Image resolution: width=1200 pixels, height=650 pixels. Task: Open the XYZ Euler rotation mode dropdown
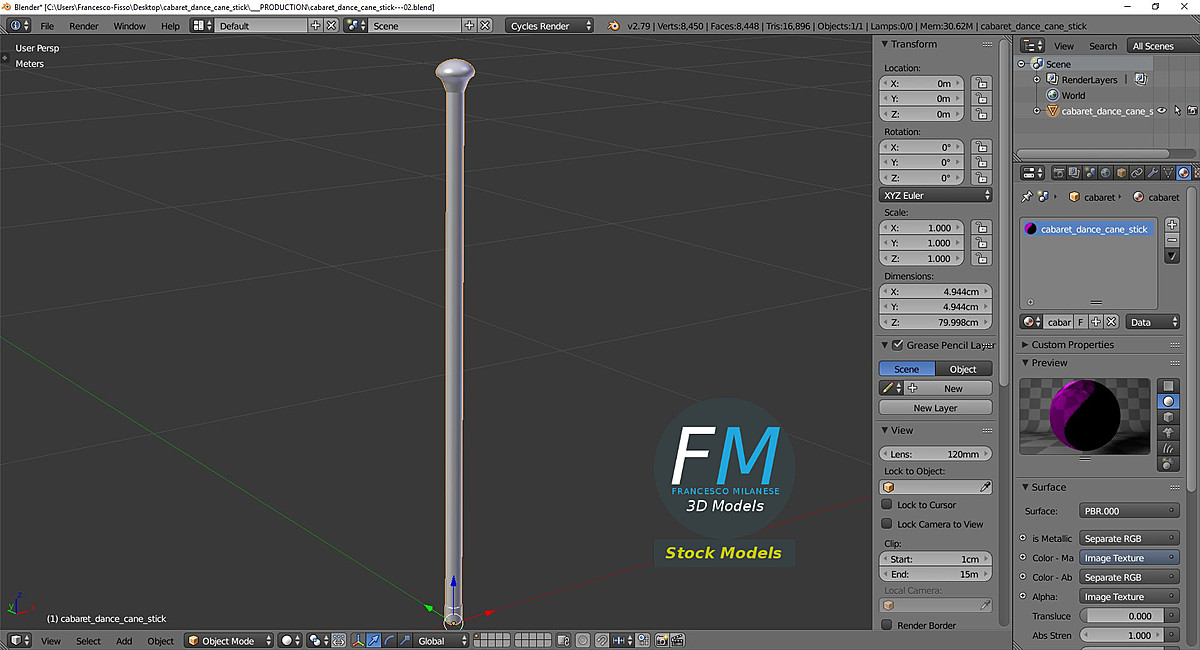tap(936, 195)
